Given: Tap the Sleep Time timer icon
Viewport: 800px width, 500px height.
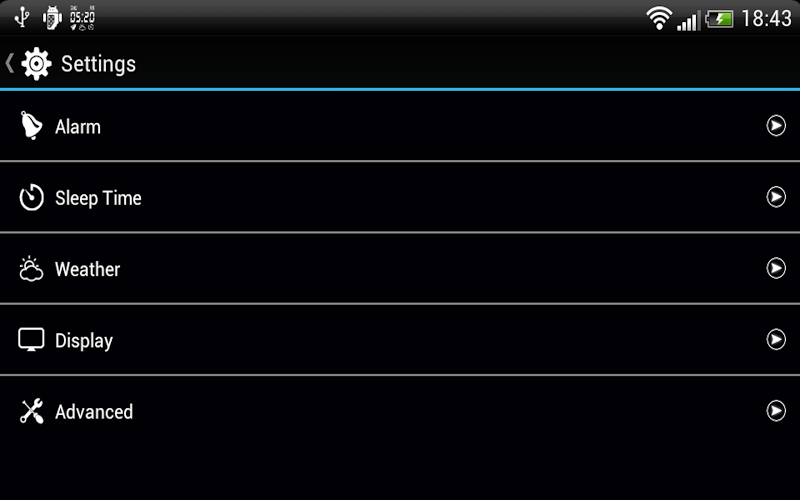Looking at the screenshot, I should click(x=31, y=197).
